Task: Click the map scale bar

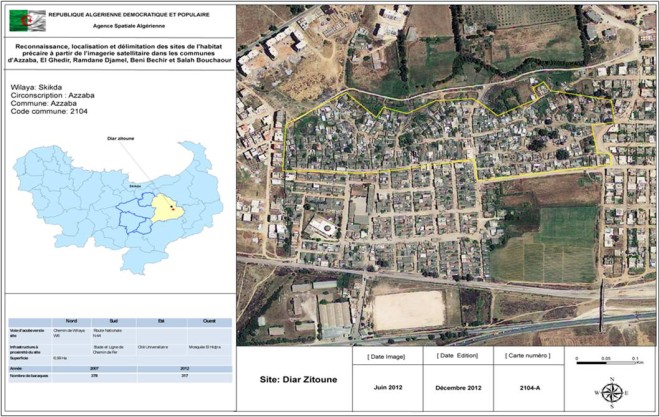Action: (603, 363)
